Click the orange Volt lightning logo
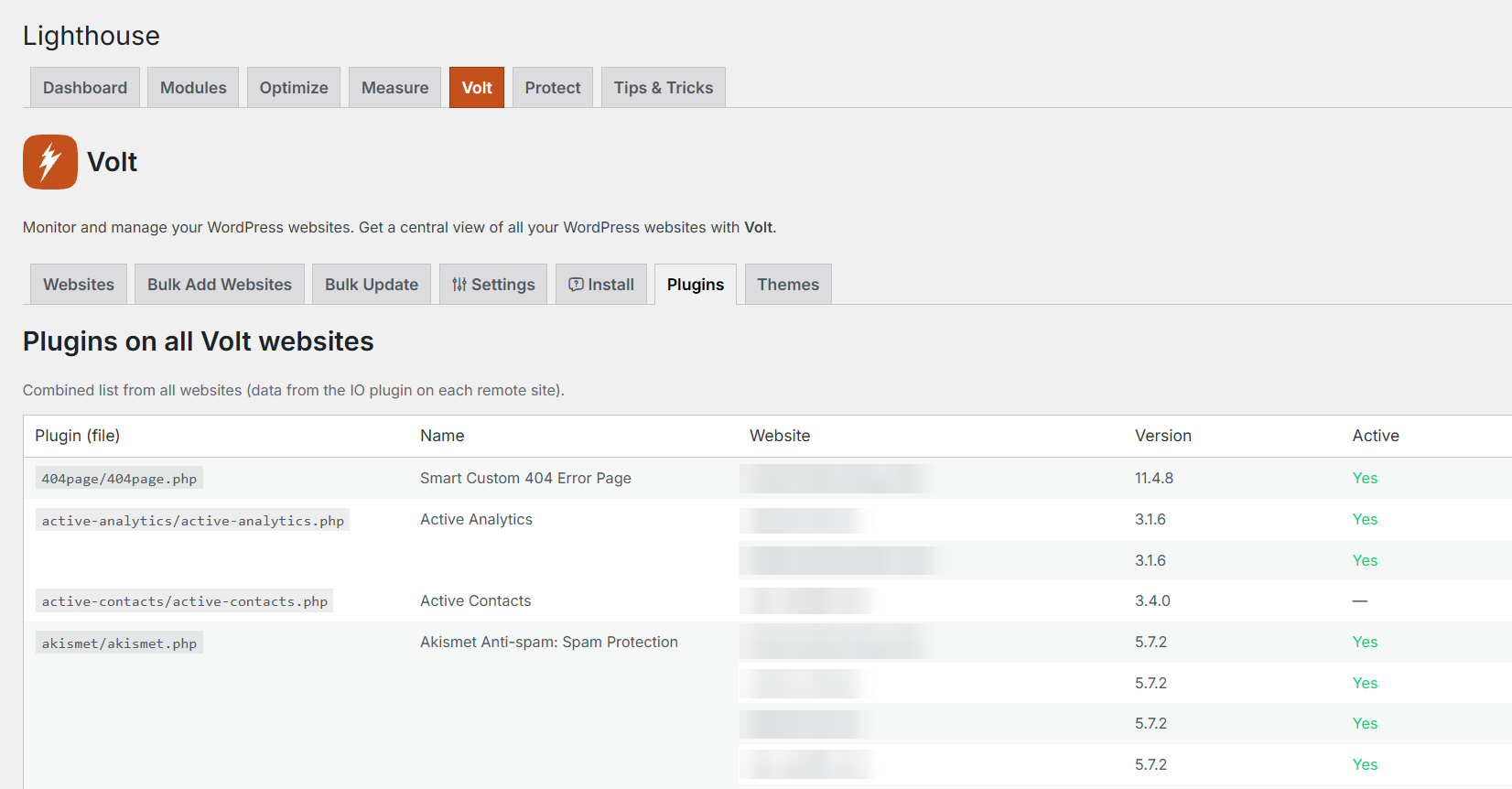Viewport: 1512px width, 789px height. (50, 162)
